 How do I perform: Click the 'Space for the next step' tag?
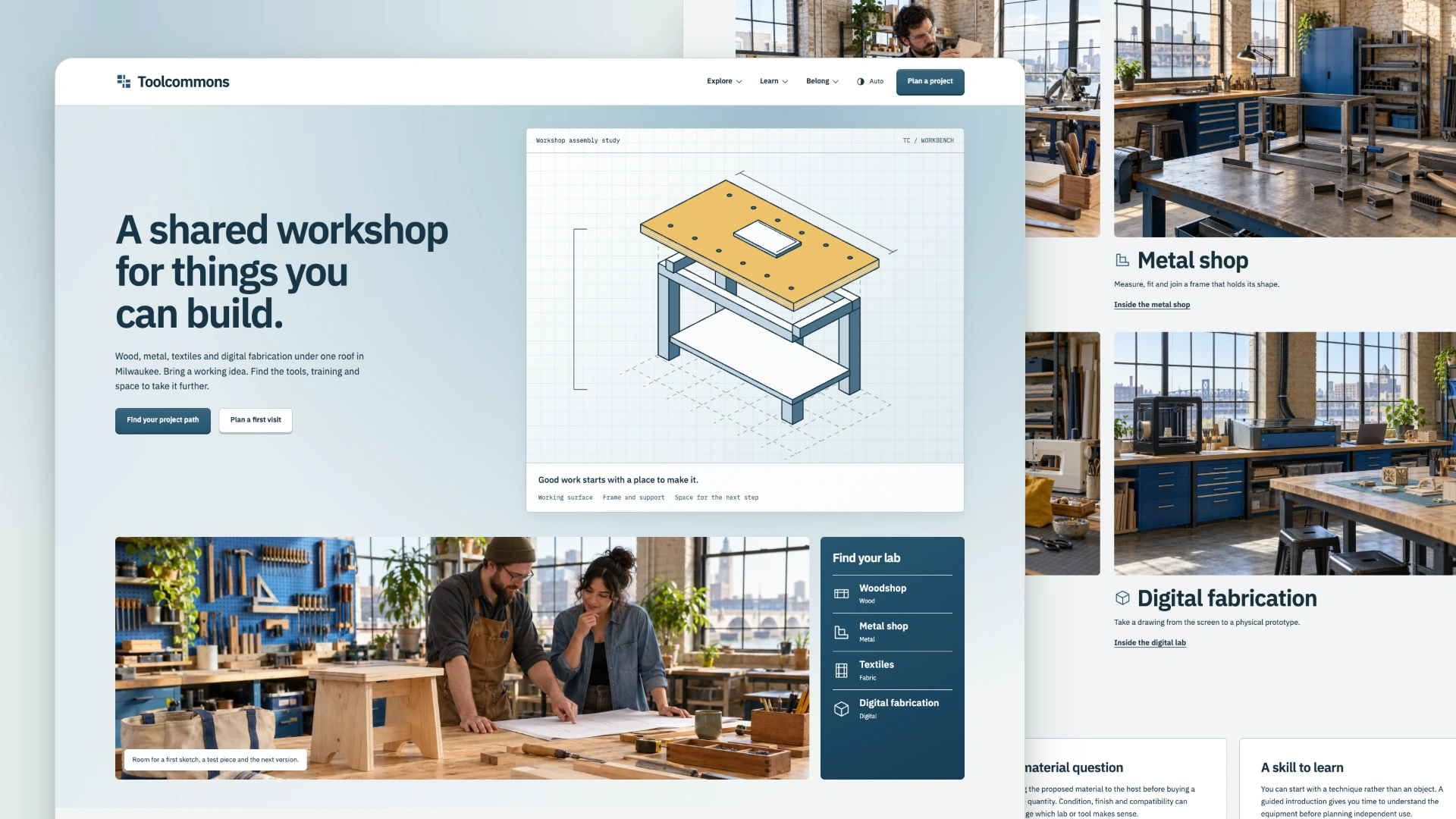click(717, 497)
